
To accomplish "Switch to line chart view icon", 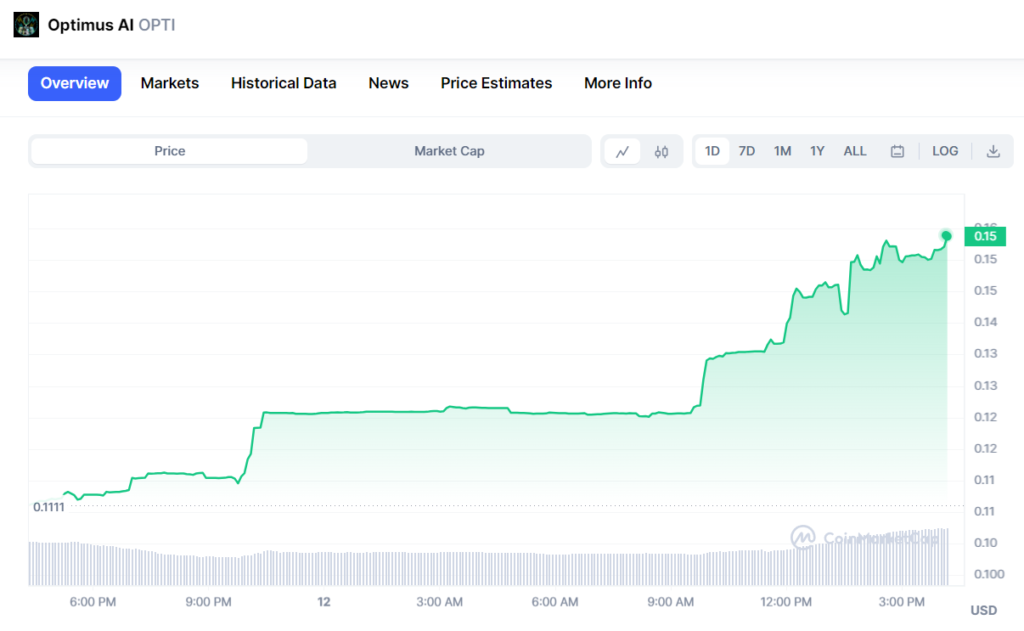I will (x=622, y=152).
